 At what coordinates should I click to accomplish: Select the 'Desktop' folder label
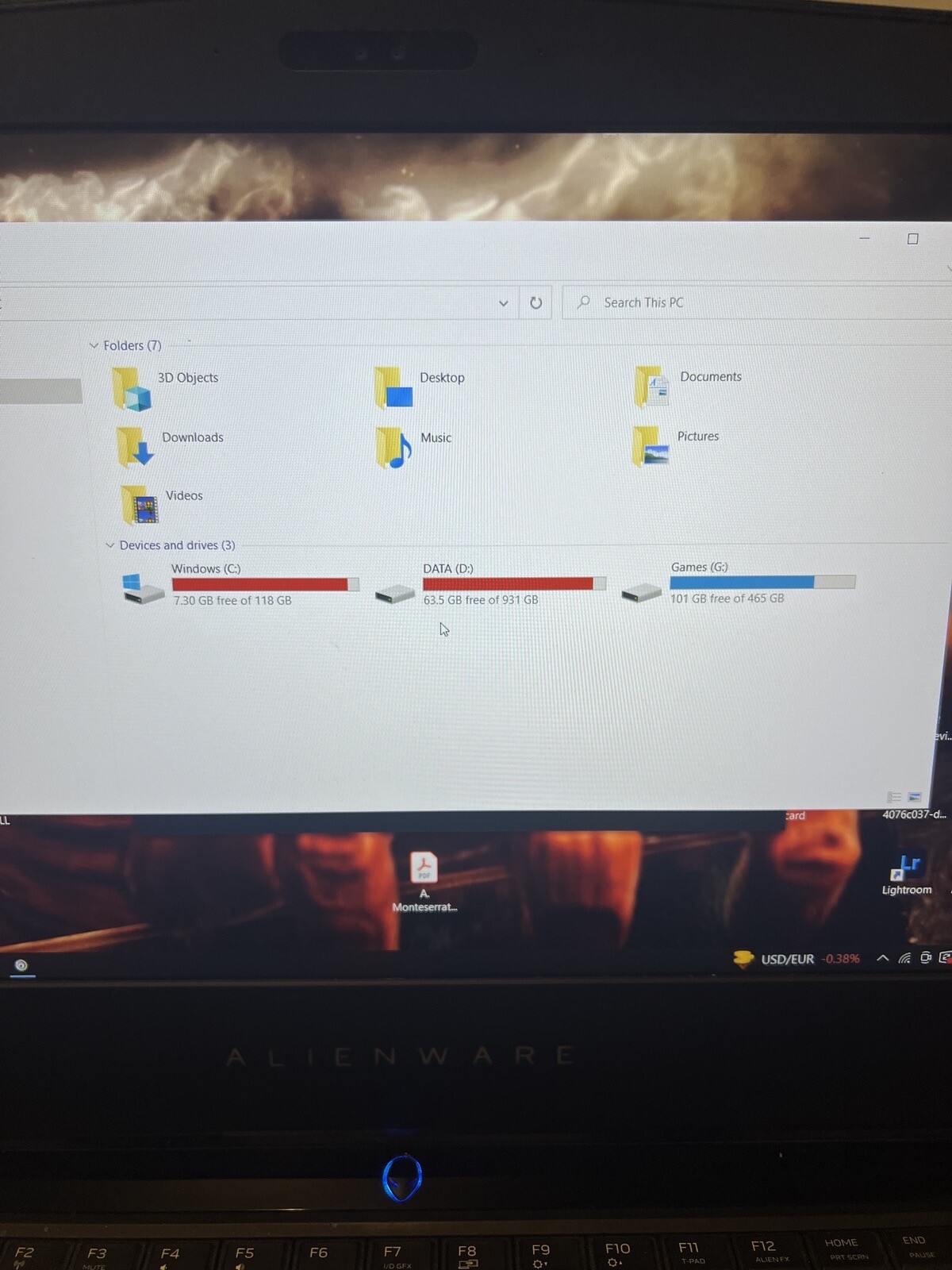coord(442,378)
